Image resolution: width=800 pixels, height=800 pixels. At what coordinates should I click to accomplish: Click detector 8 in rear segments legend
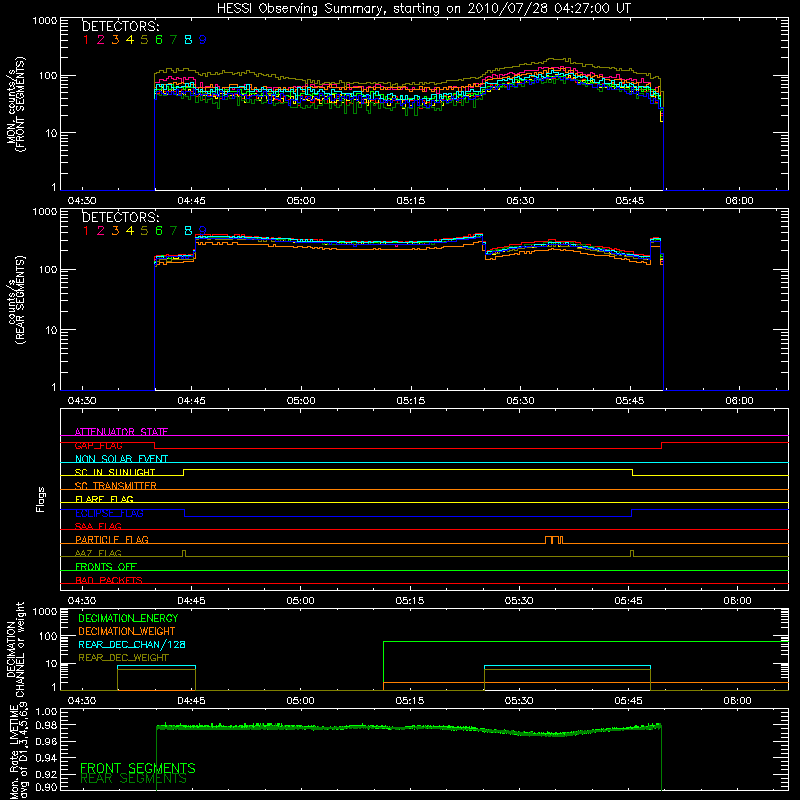pyautogui.click(x=188, y=231)
